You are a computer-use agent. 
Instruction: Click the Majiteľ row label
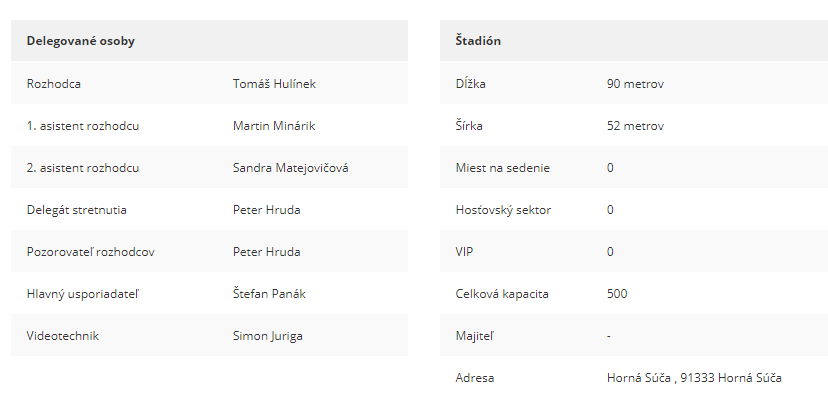tap(475, 336)
